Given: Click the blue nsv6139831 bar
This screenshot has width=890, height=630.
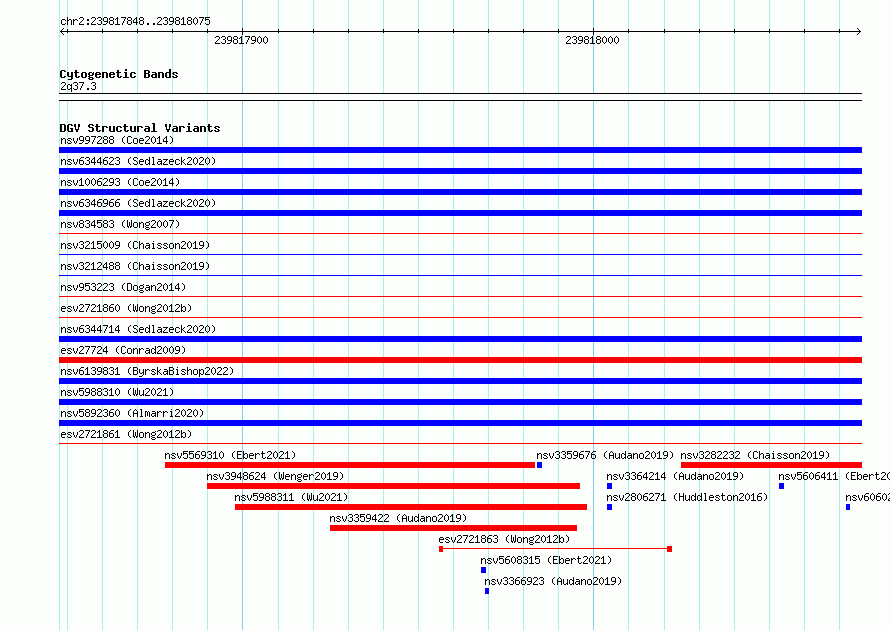Looking at the screenshot, I should [460, 381].
